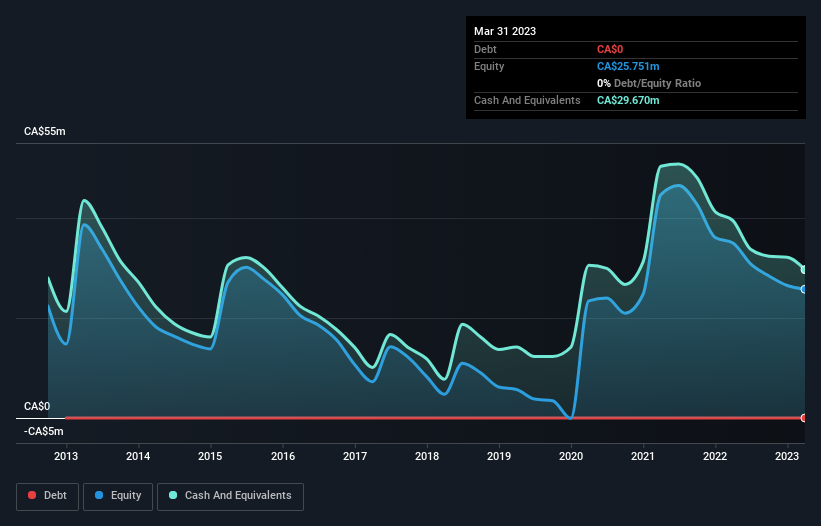Image resolution: width=821 pixels, height=526 pixels.
Task: Click the 0% Debt/Equity Ratio text
Action: 649,83
